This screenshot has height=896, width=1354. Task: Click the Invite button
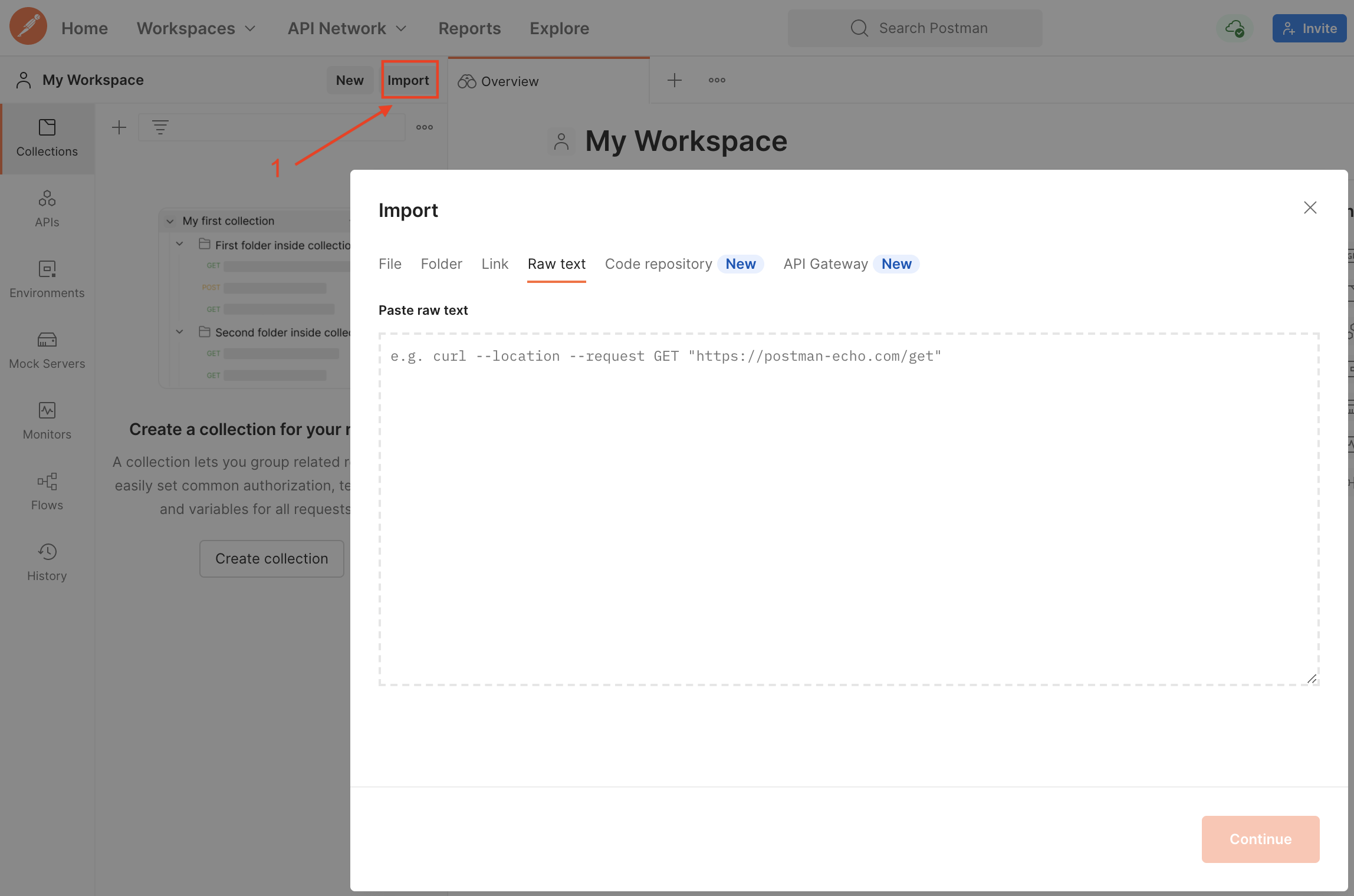(x=1309, y=28)
